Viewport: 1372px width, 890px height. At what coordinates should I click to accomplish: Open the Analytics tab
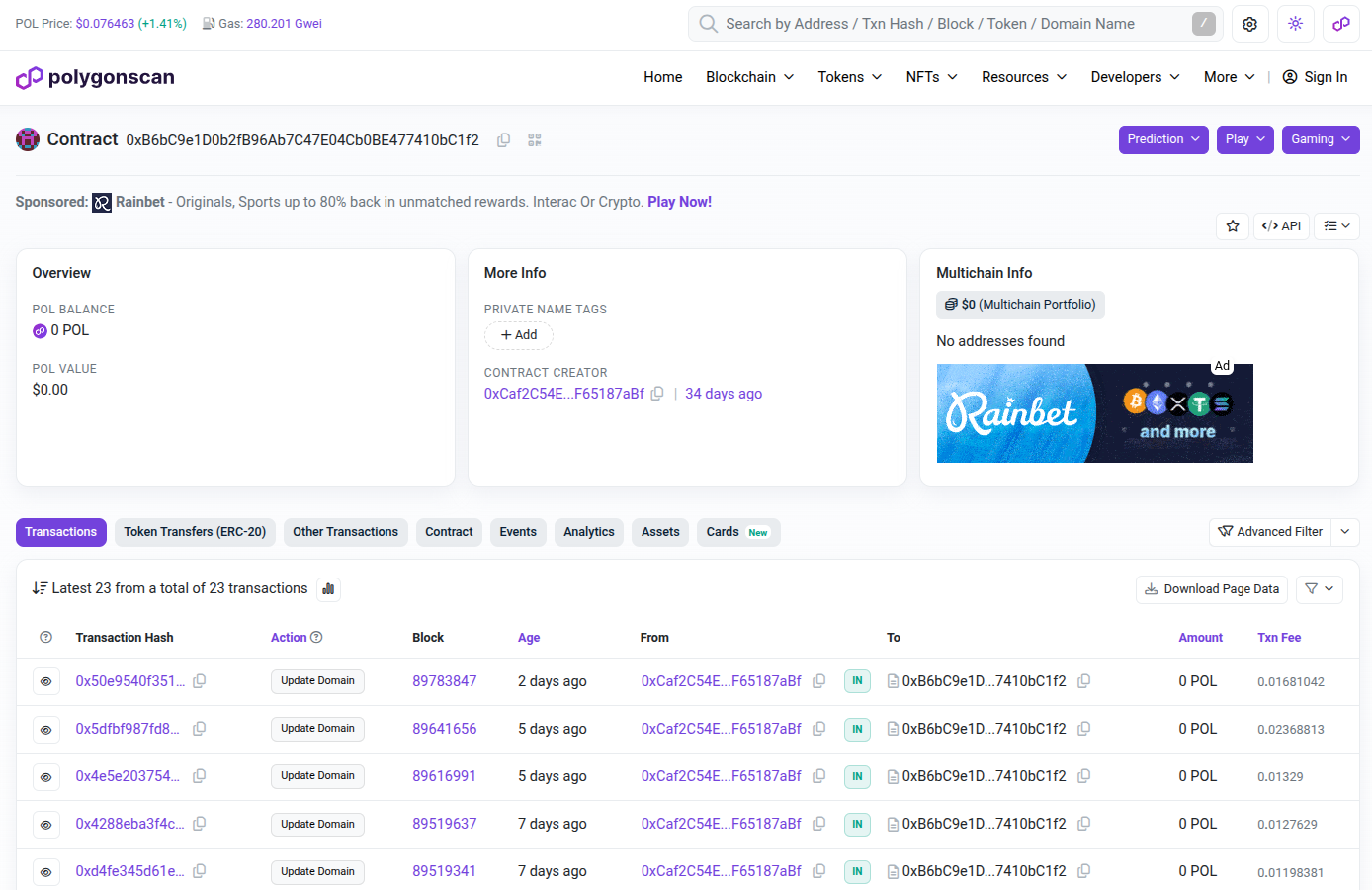pyautogui.click(x=589, y=532)
